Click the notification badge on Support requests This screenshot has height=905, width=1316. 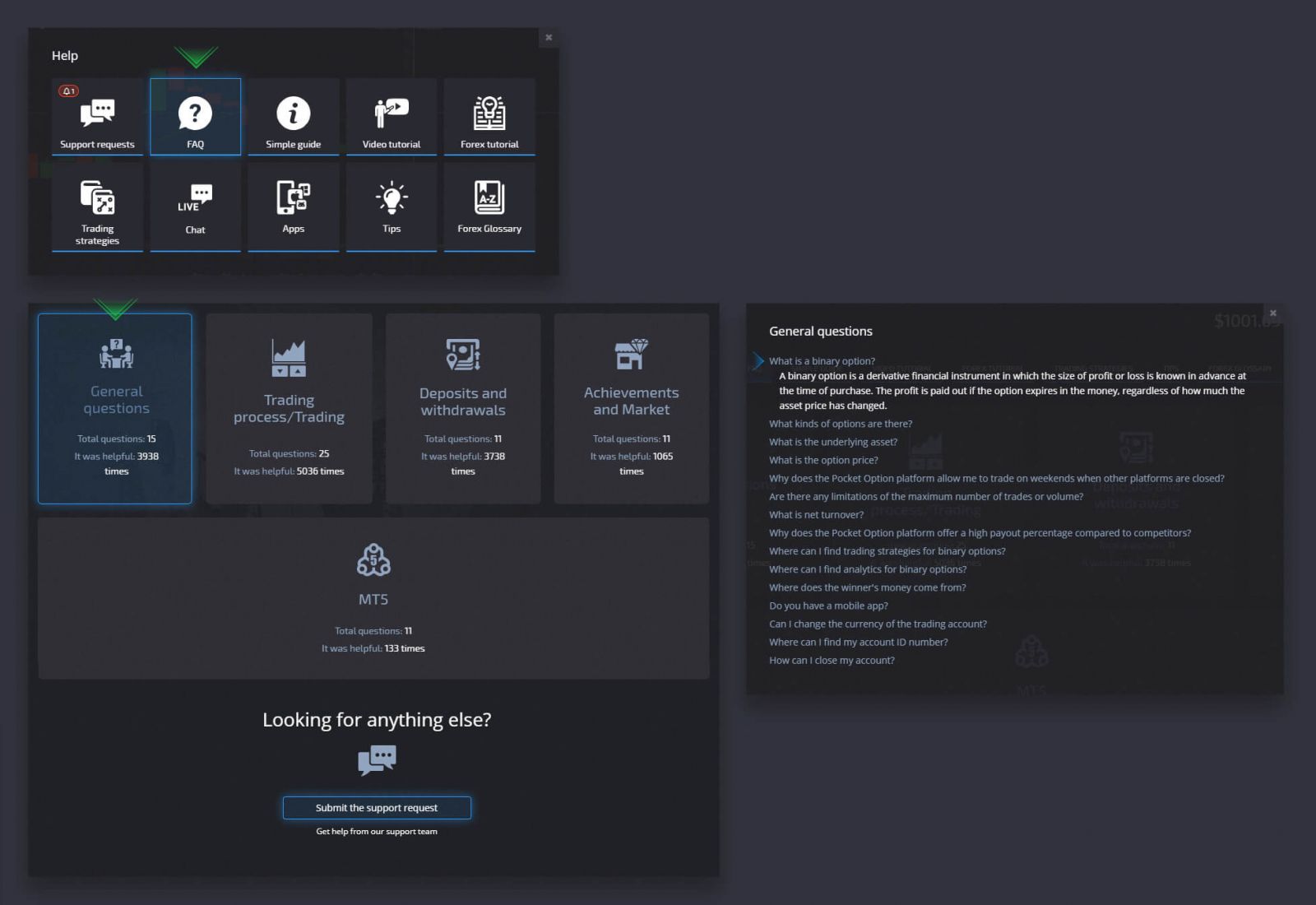coord(69,91)
